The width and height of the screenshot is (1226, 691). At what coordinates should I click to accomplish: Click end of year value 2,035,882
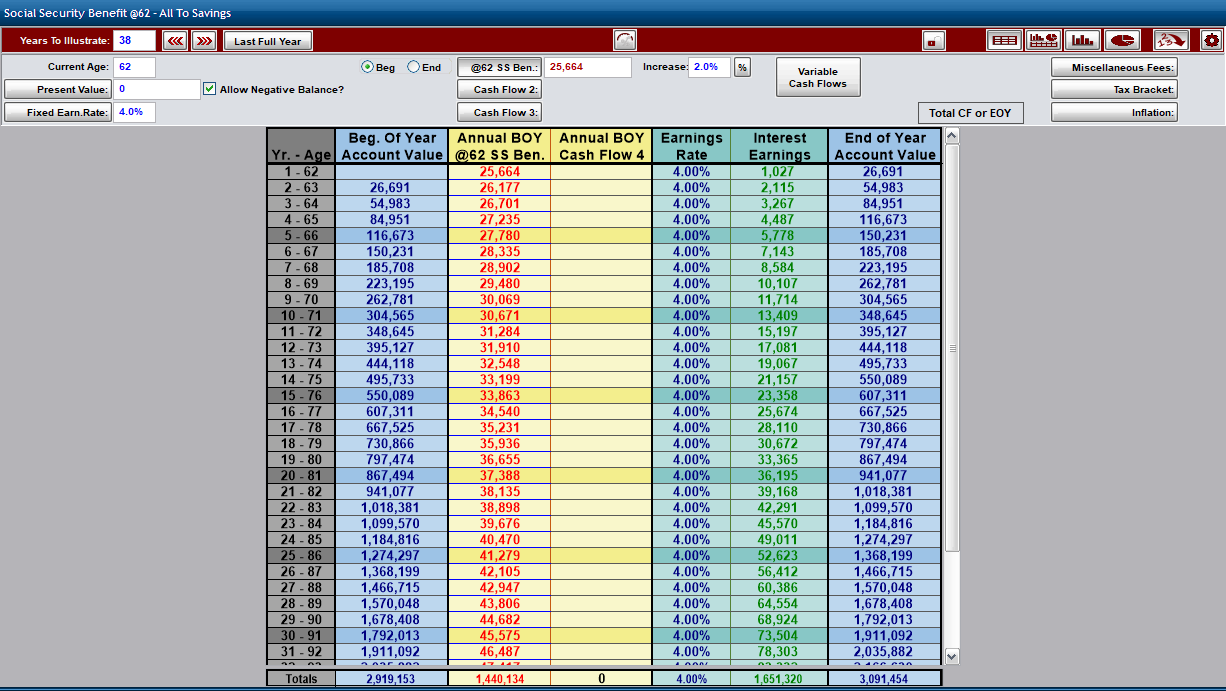(885, 652)
